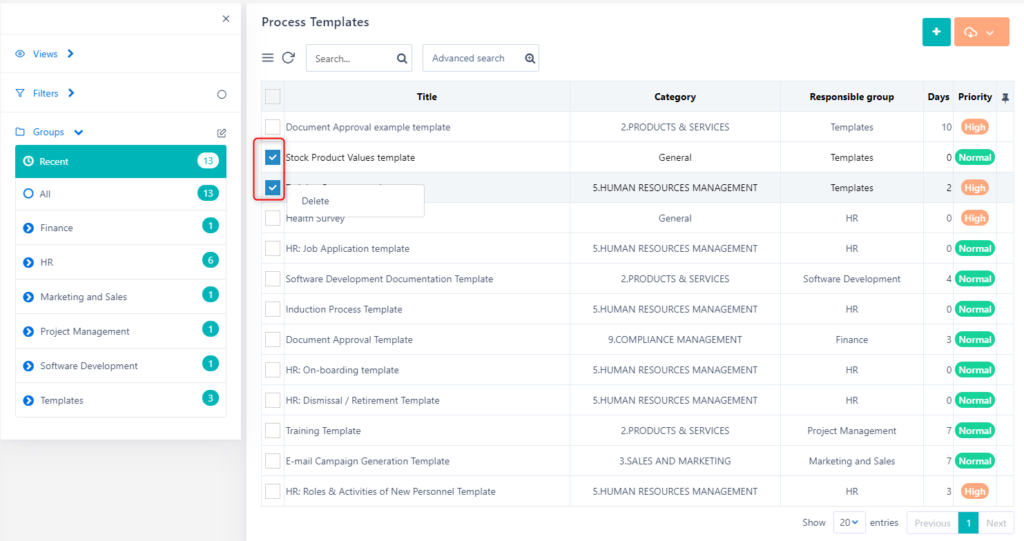
Task: Click the Advanced search magnifier icon
Action: [x=530, y=59]
